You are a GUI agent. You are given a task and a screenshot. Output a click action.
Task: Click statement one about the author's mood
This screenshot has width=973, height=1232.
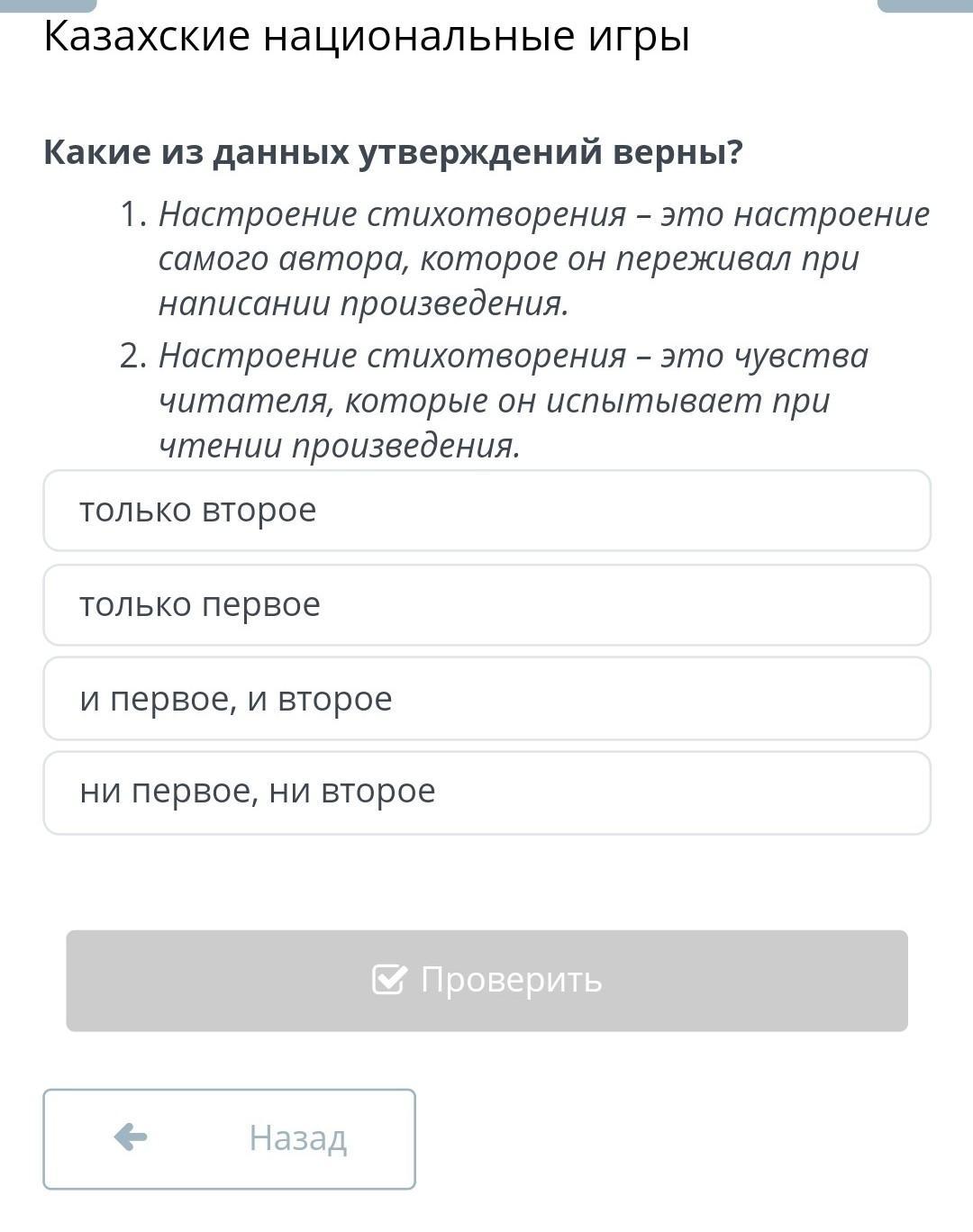pyautogui.click(x=543, y=258)
